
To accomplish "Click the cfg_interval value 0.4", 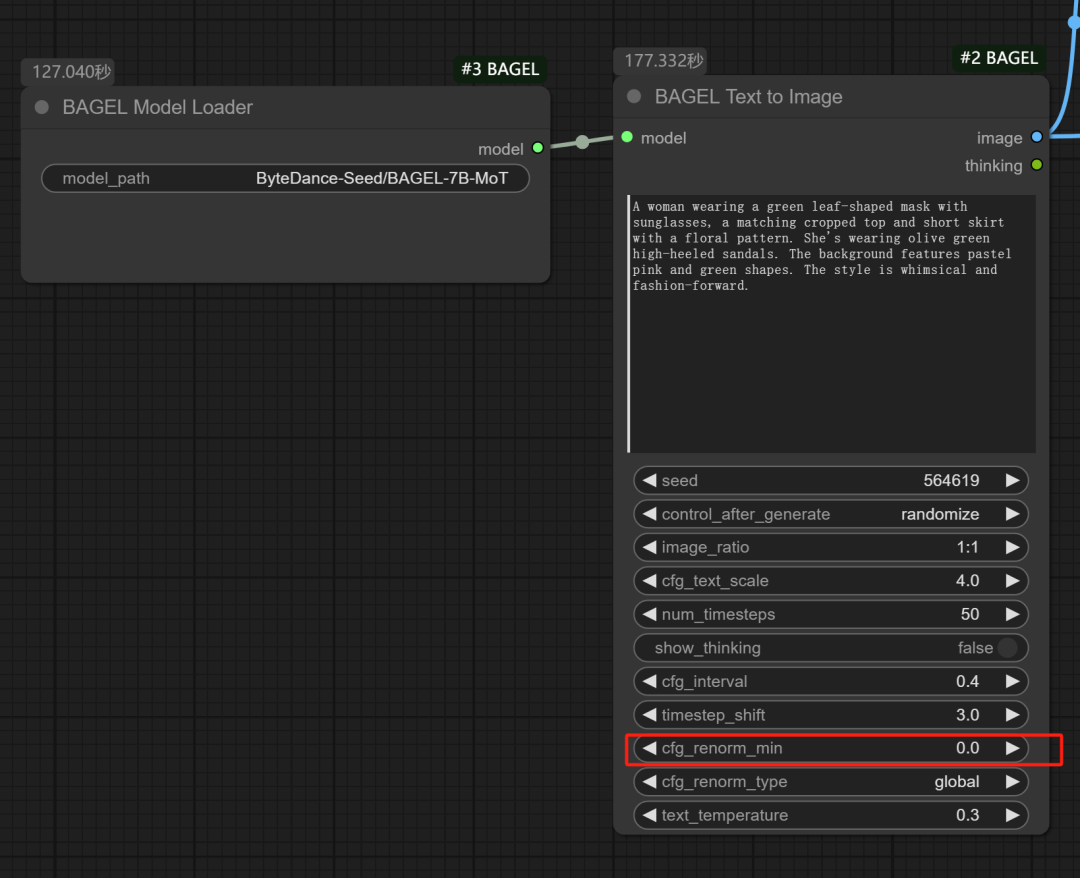I will pos(967,681).
